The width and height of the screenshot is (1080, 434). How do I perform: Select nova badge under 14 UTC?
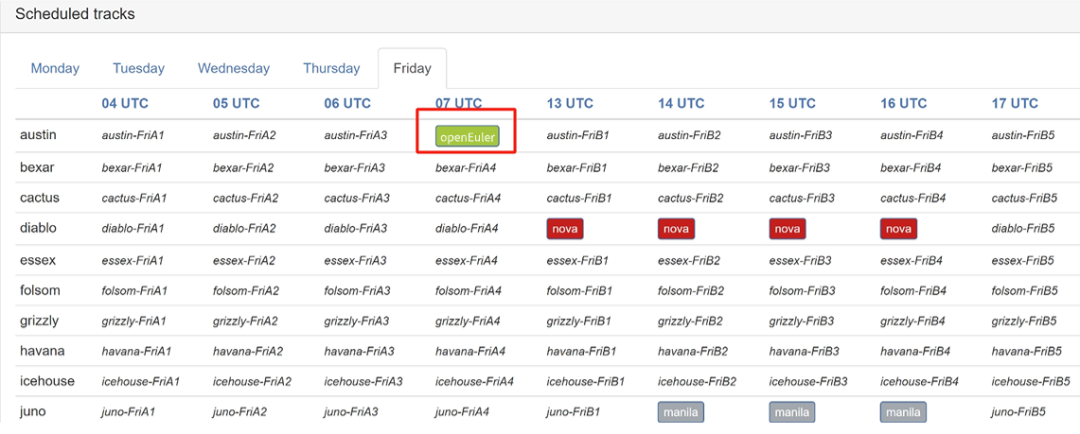tap(676, 229)
